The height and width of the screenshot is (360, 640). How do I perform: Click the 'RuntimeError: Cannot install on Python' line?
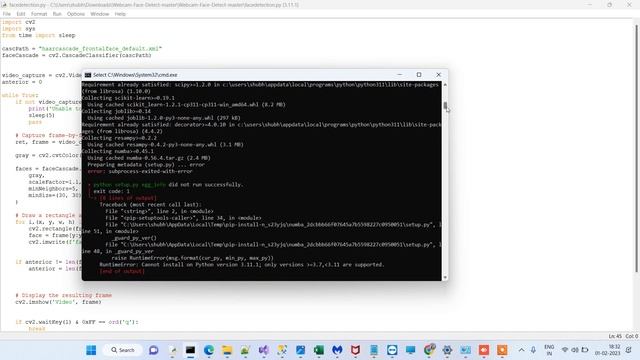(x=242, y=264)
